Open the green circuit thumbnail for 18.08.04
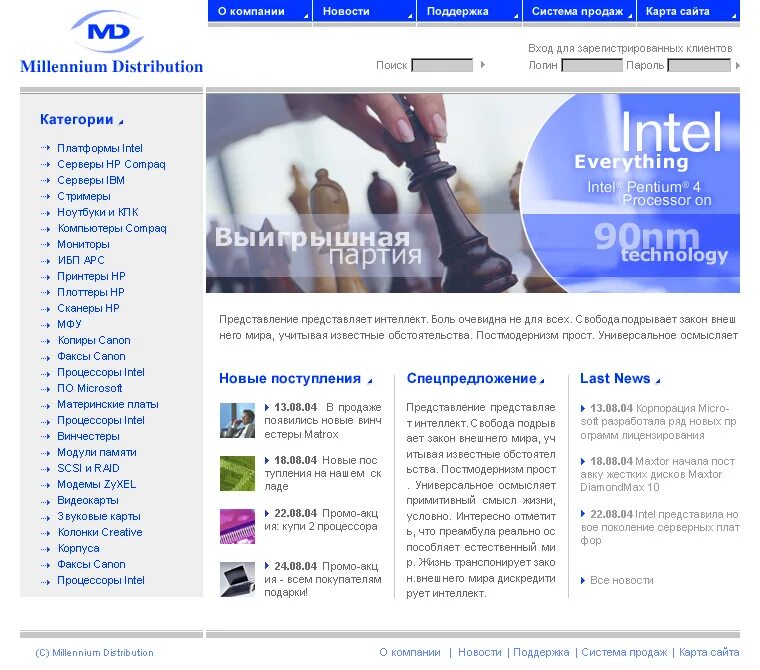Viewport: 760px width, 670px height. coord(237,473)
